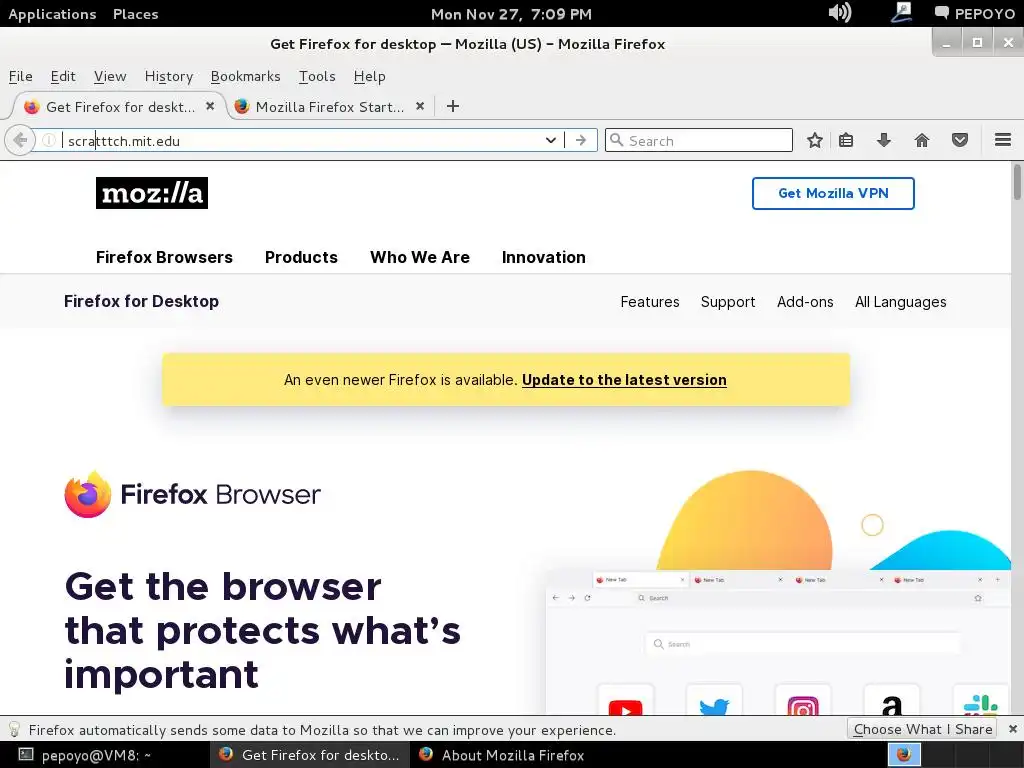Click the network status icon
Viewport: 1024px width, 768px height.
coord(901,12)
